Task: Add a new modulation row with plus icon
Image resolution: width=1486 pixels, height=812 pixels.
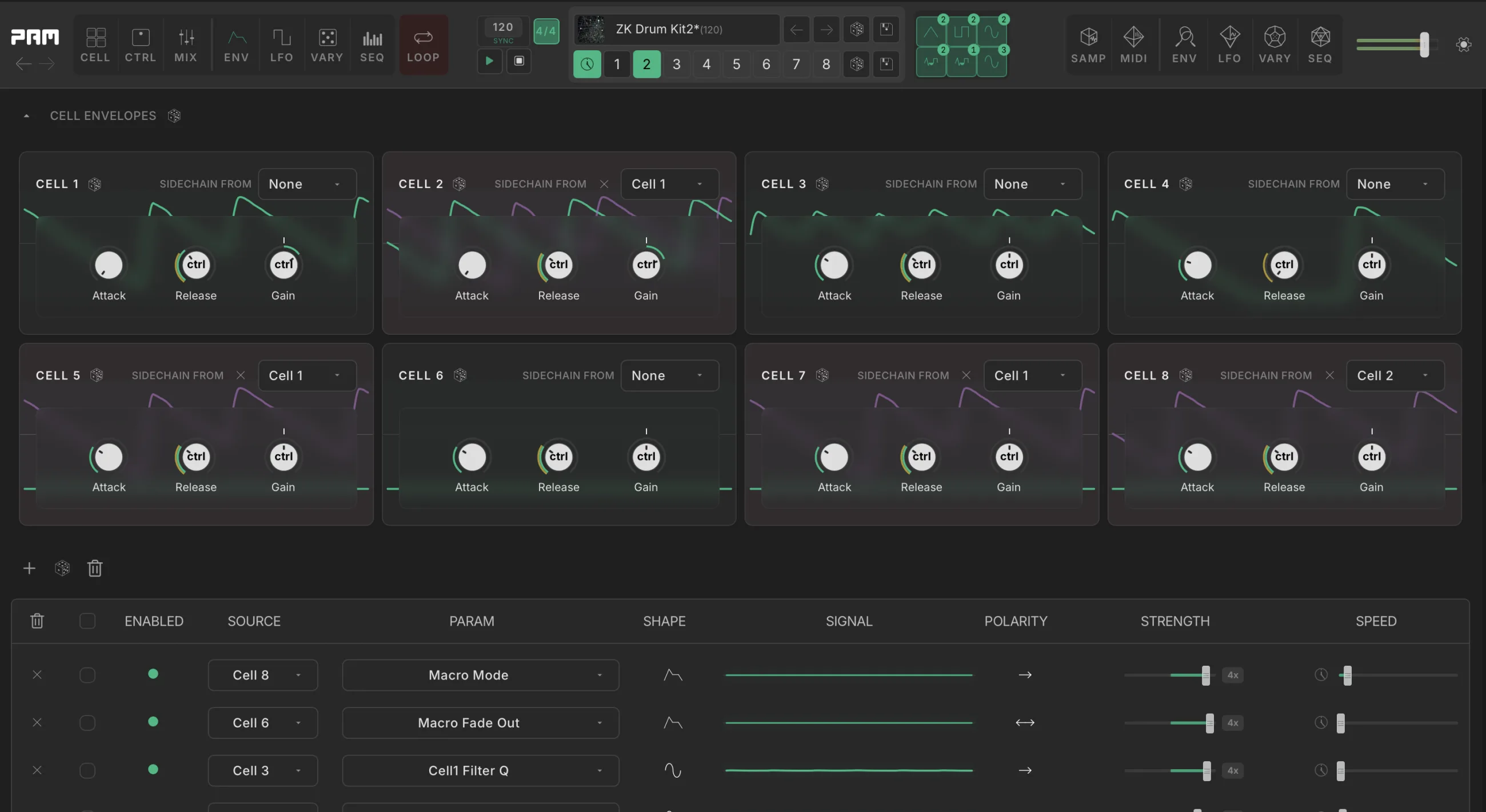Action: [x=29, y=569]
